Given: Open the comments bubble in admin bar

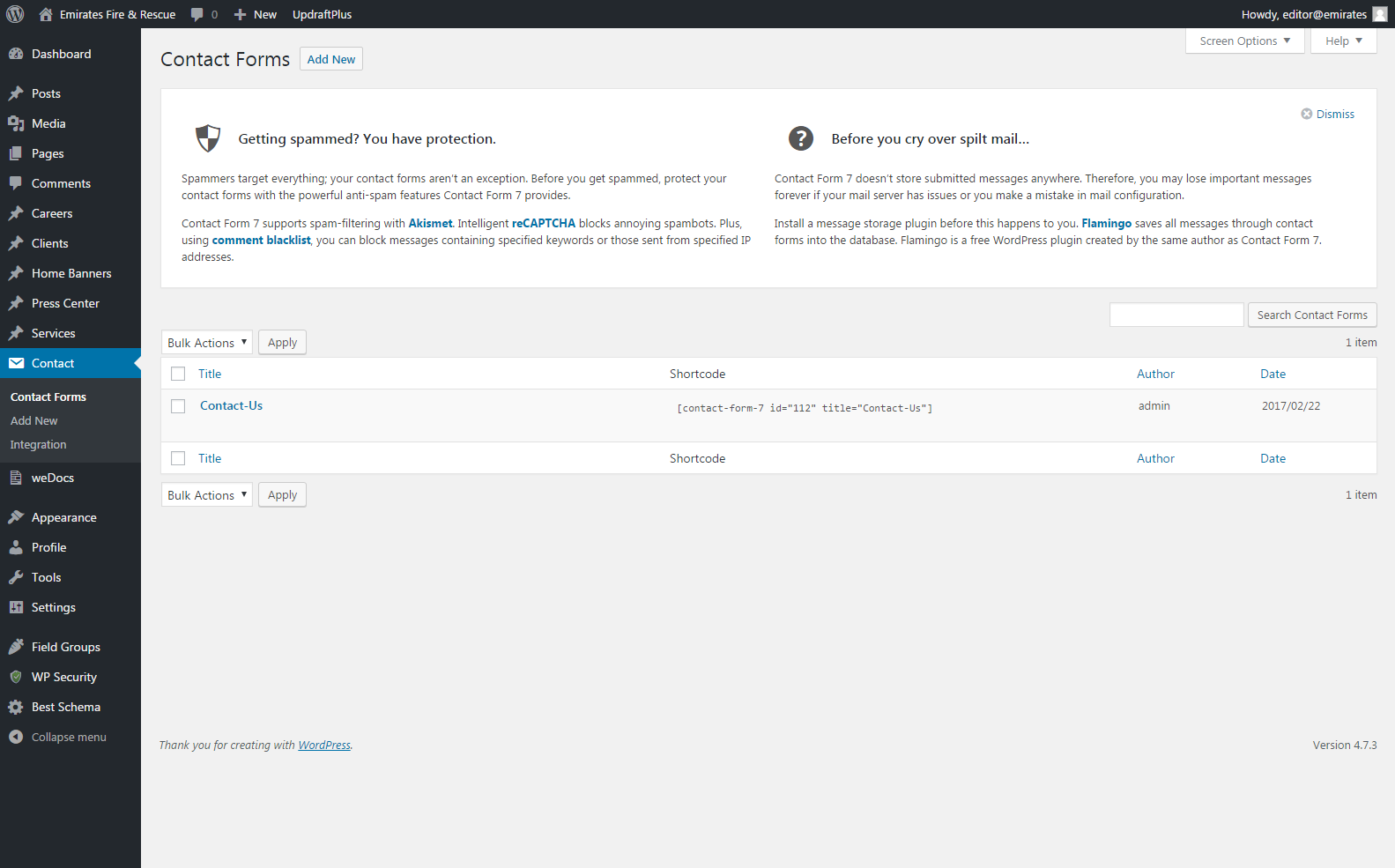Looking at the screenshot, I should tap(198, 14).
